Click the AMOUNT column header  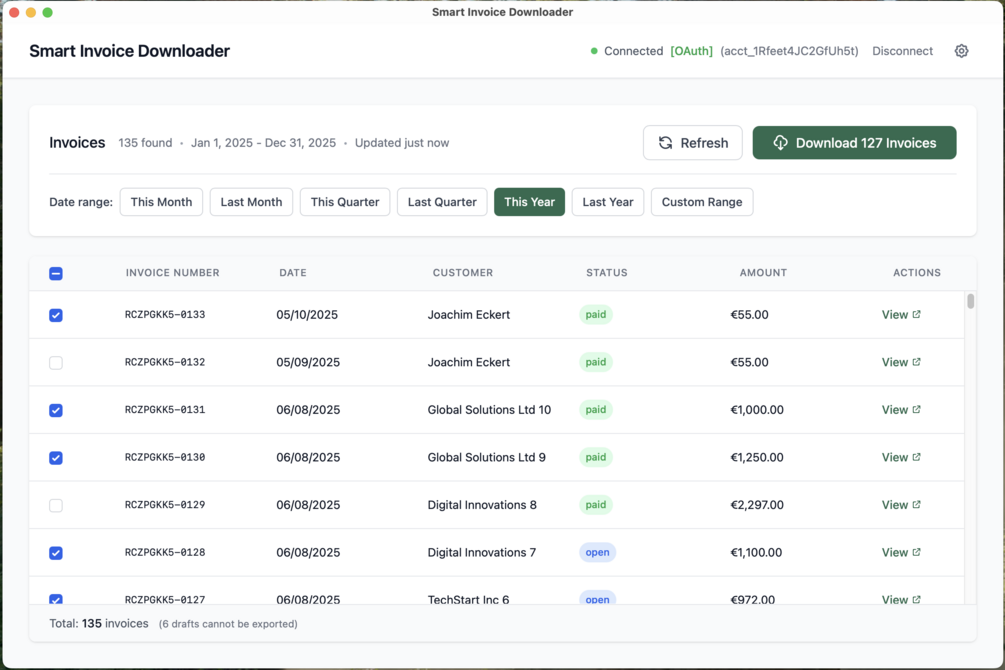pyautogui.click(x=763, y=272)
